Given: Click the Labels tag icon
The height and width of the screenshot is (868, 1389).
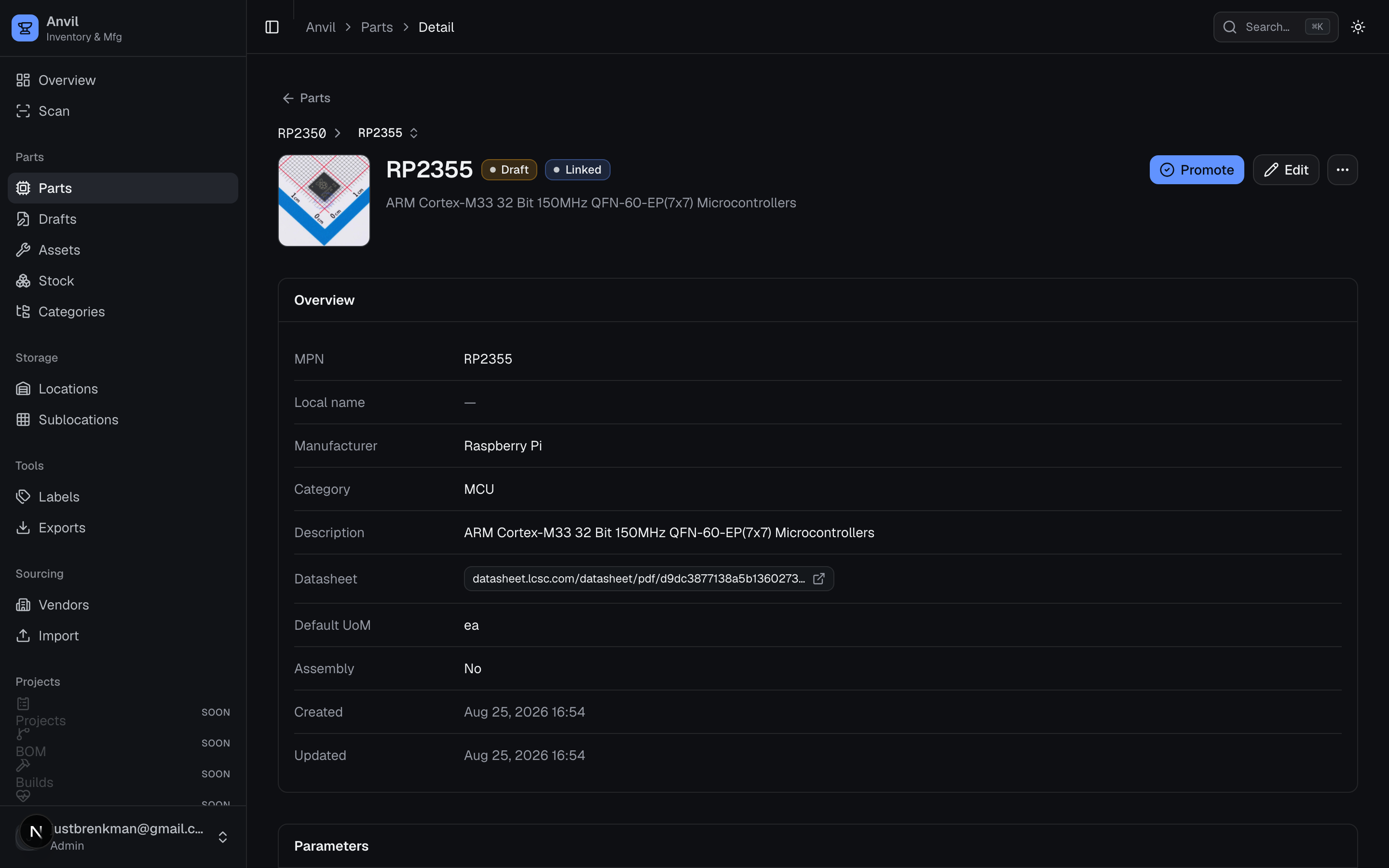Looking at the screenshot, I should pos(23,497).
